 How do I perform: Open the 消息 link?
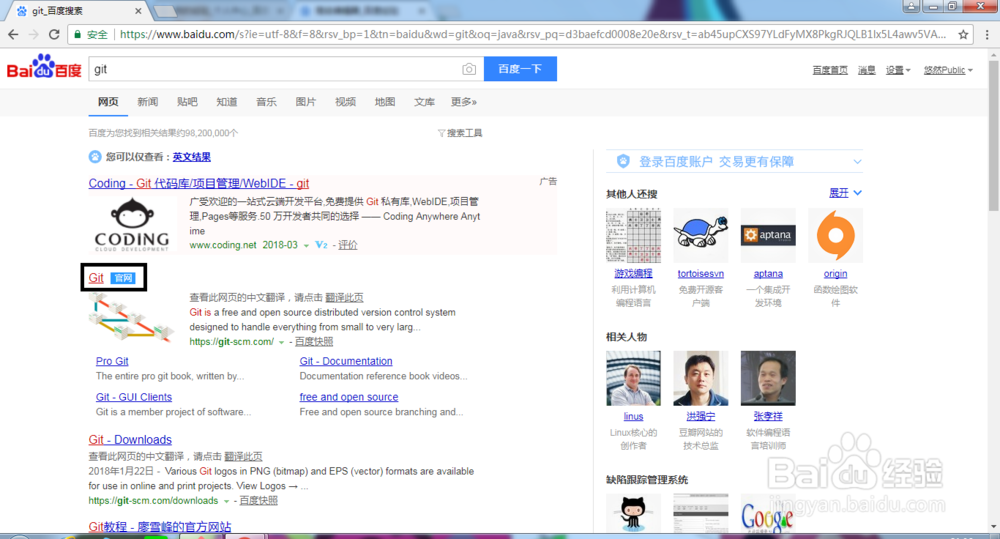pos(867,70)
